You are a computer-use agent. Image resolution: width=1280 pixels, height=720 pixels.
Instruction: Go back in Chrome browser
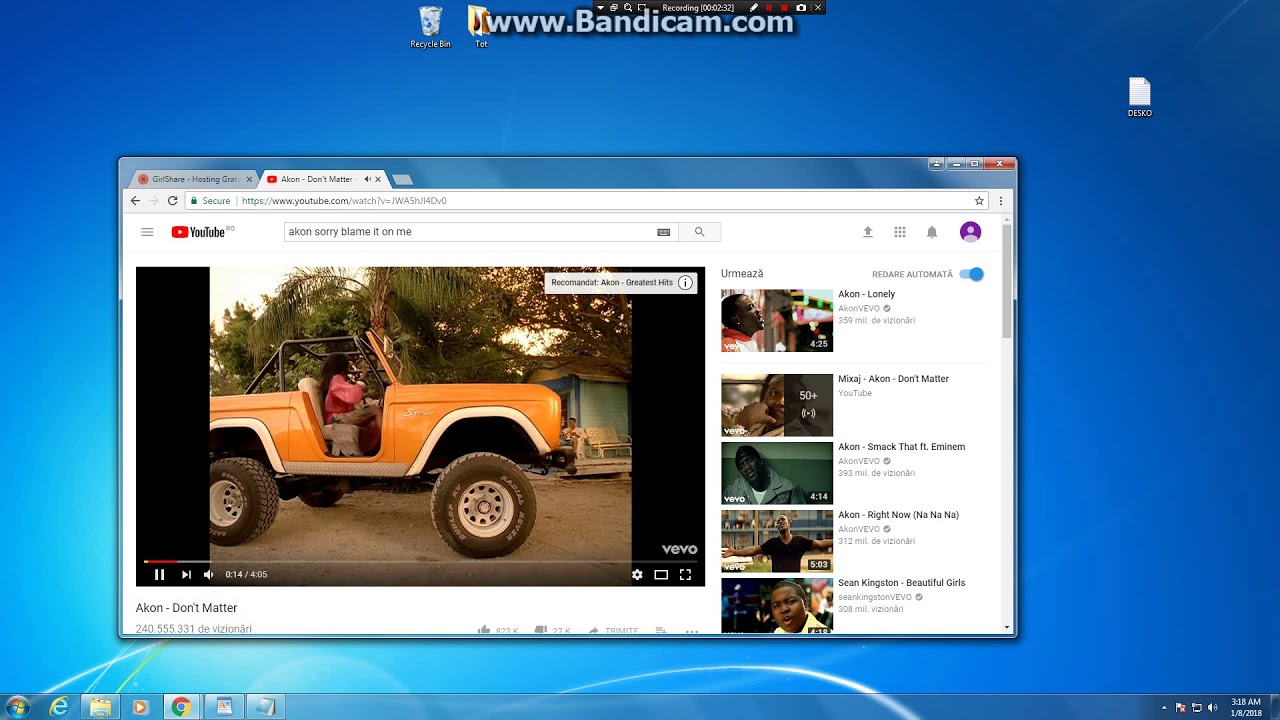135,201
